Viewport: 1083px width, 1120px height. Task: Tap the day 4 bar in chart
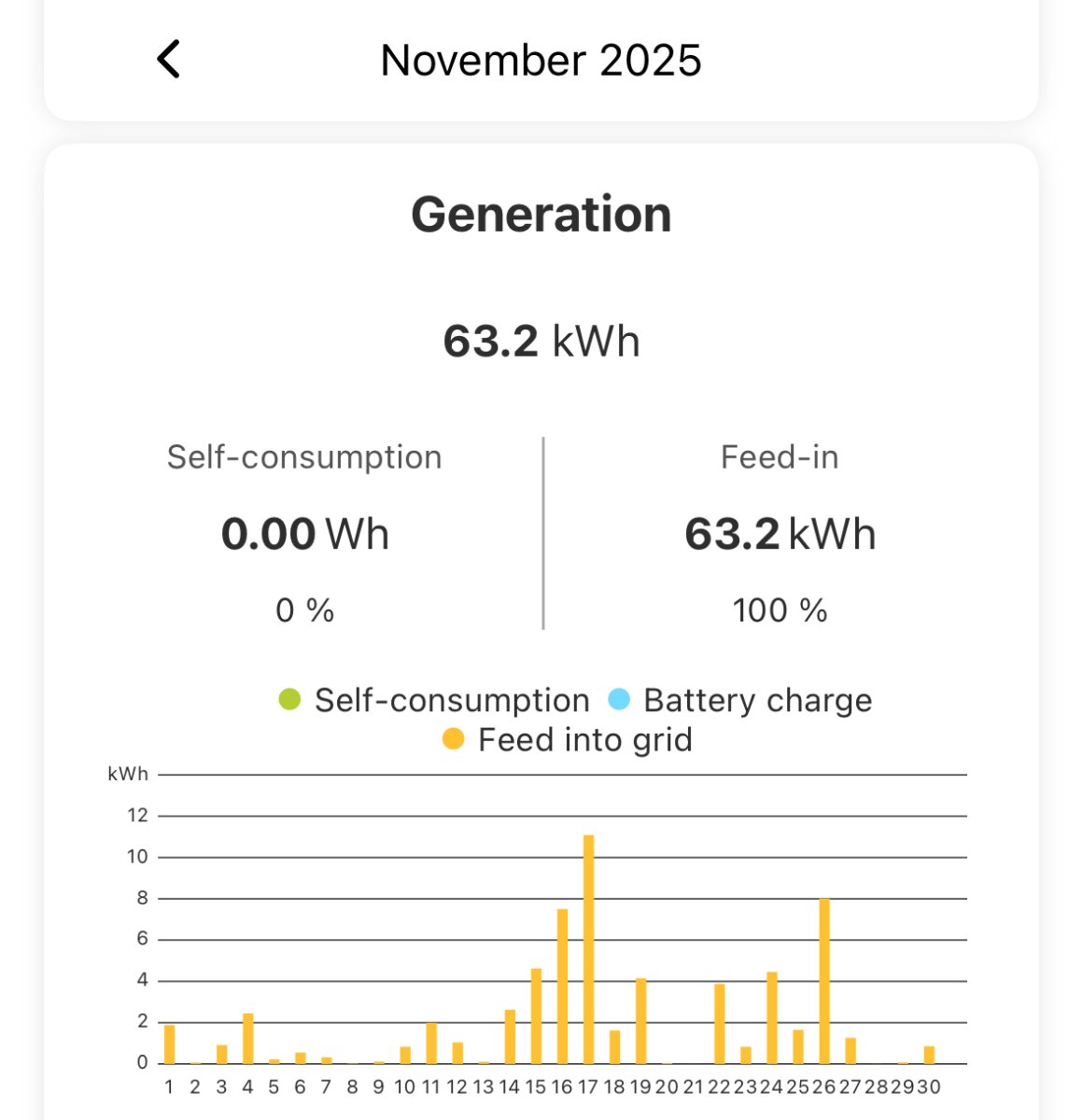tap(247, 1039)
